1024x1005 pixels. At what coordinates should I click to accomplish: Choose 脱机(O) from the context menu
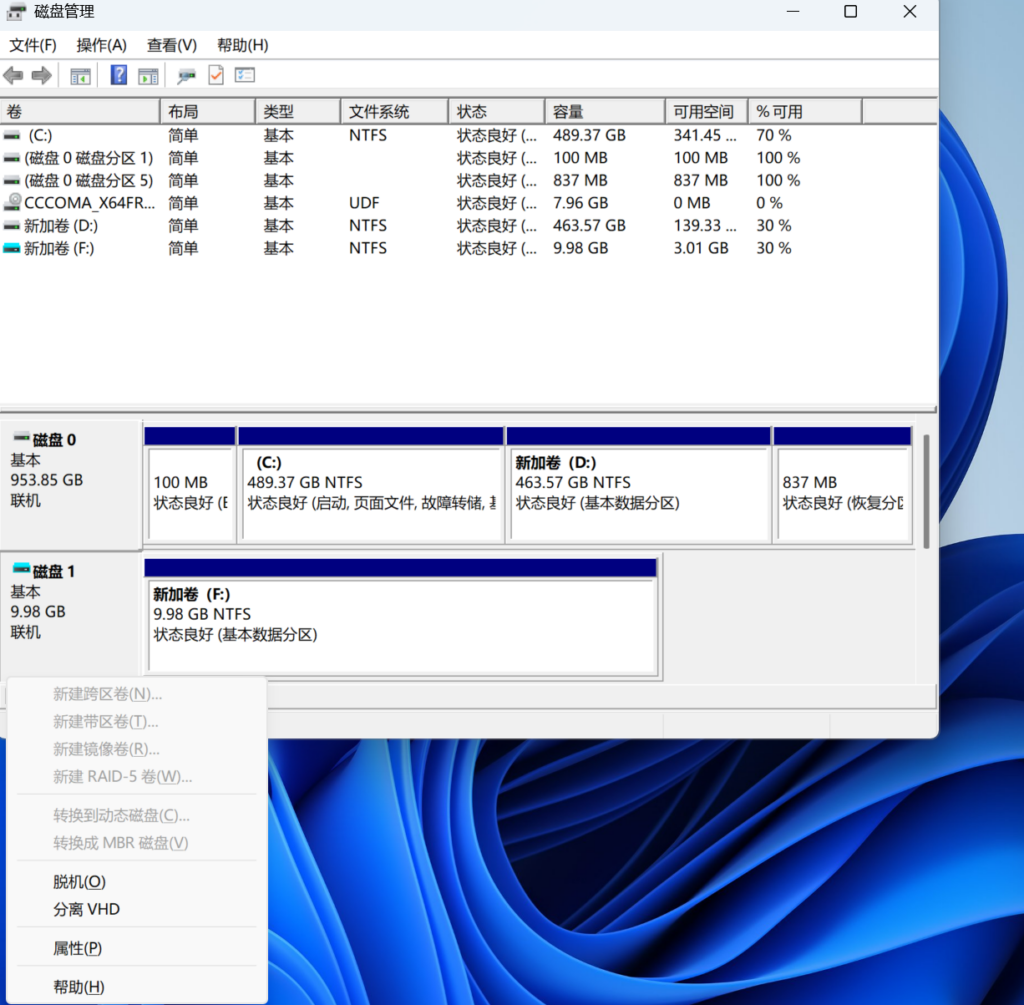[79, 882]
